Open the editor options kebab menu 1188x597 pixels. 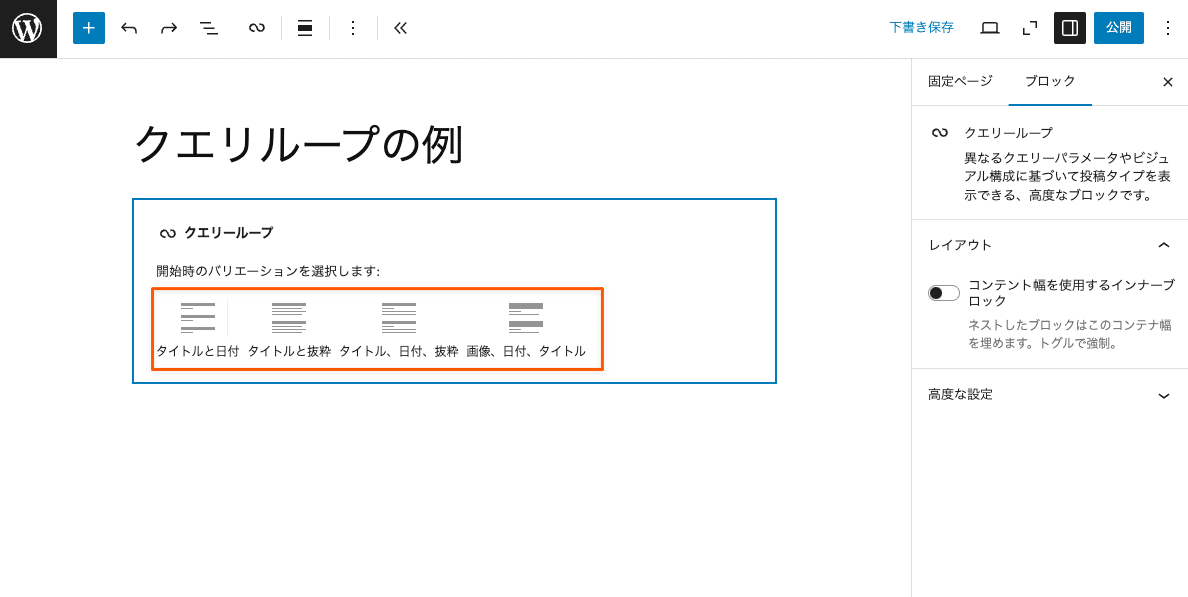click(1167, 28)
